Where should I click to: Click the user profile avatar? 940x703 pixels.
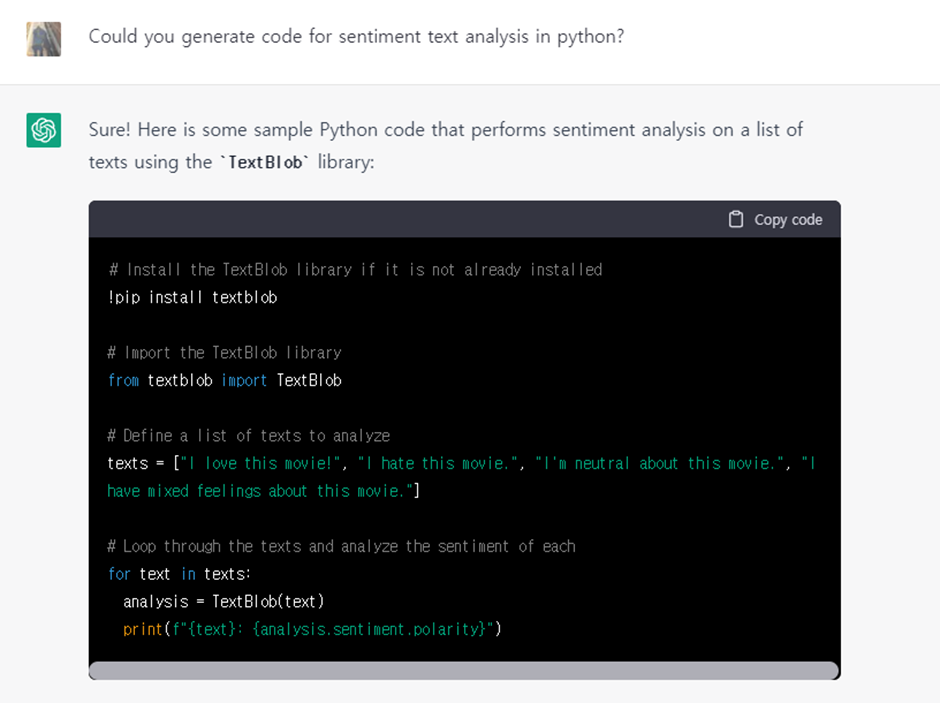click(x=44, y=38)
